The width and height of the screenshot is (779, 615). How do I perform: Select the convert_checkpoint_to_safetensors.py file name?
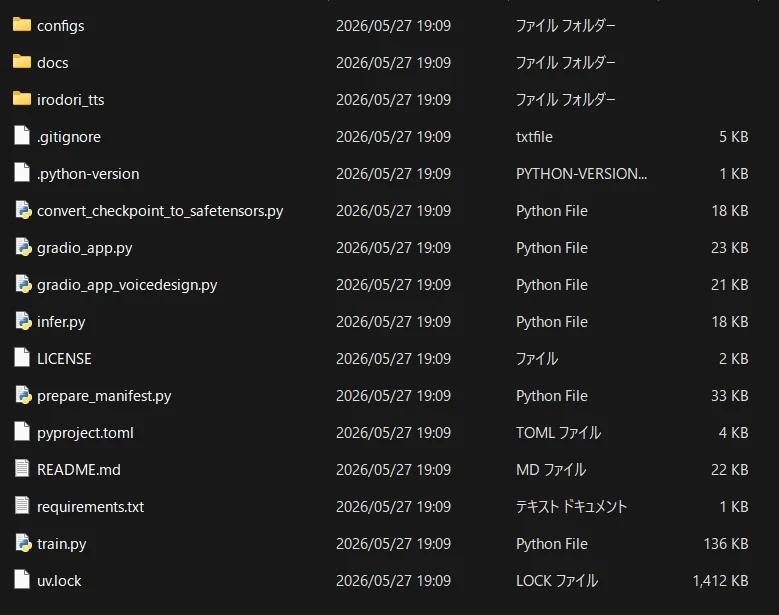click(160, 211)
